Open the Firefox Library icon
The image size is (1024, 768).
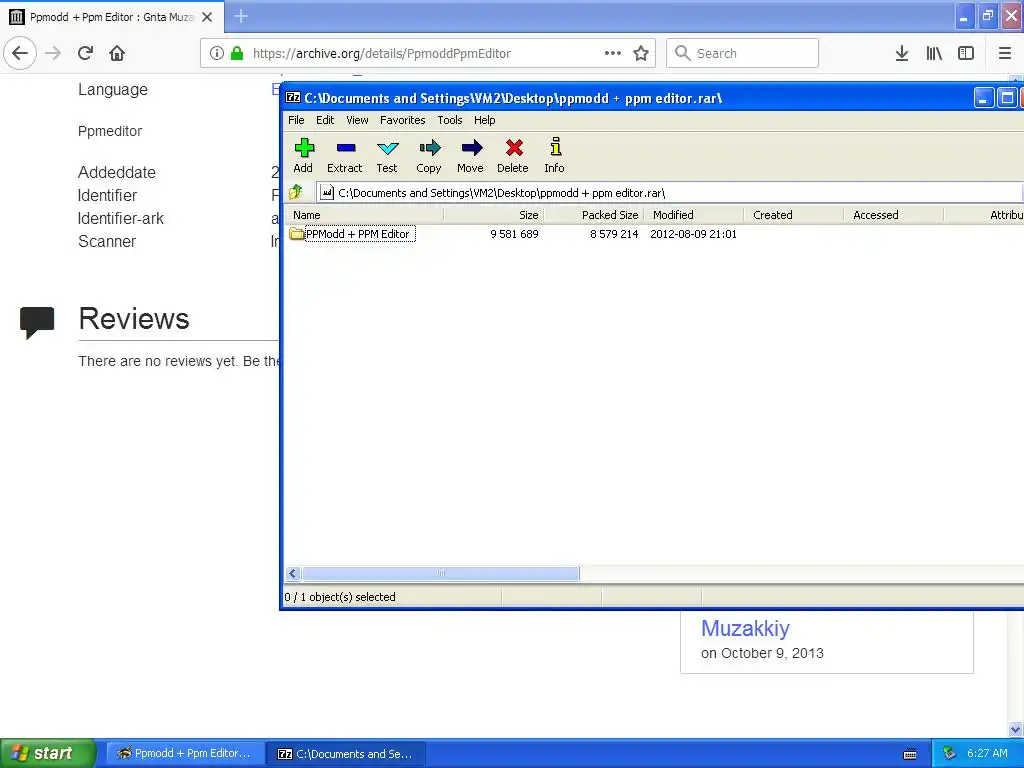click(x=934, y=53)
